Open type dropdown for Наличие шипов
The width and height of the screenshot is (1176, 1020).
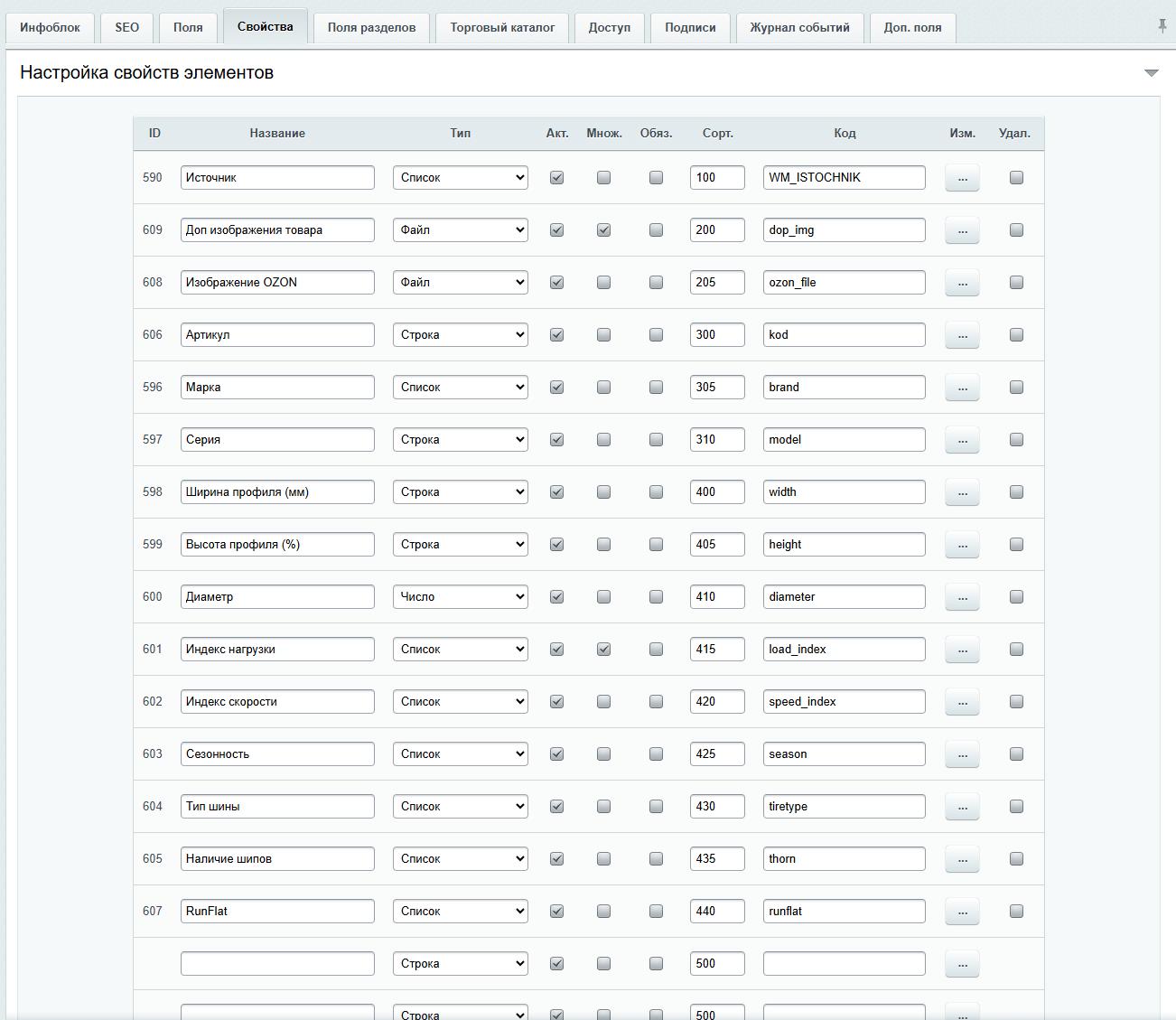461,859
